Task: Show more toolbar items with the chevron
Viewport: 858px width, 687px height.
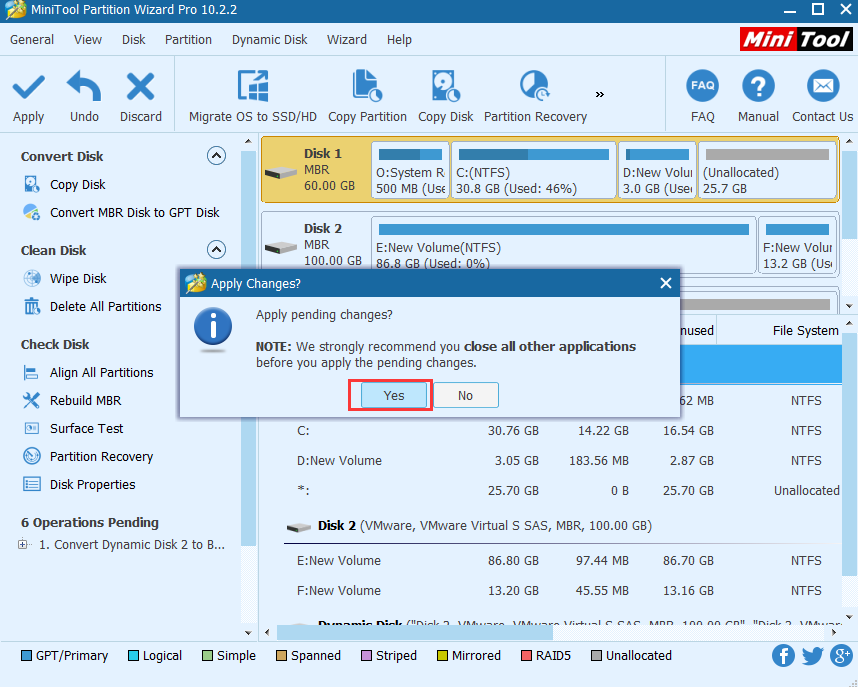Action: [600, 94]
